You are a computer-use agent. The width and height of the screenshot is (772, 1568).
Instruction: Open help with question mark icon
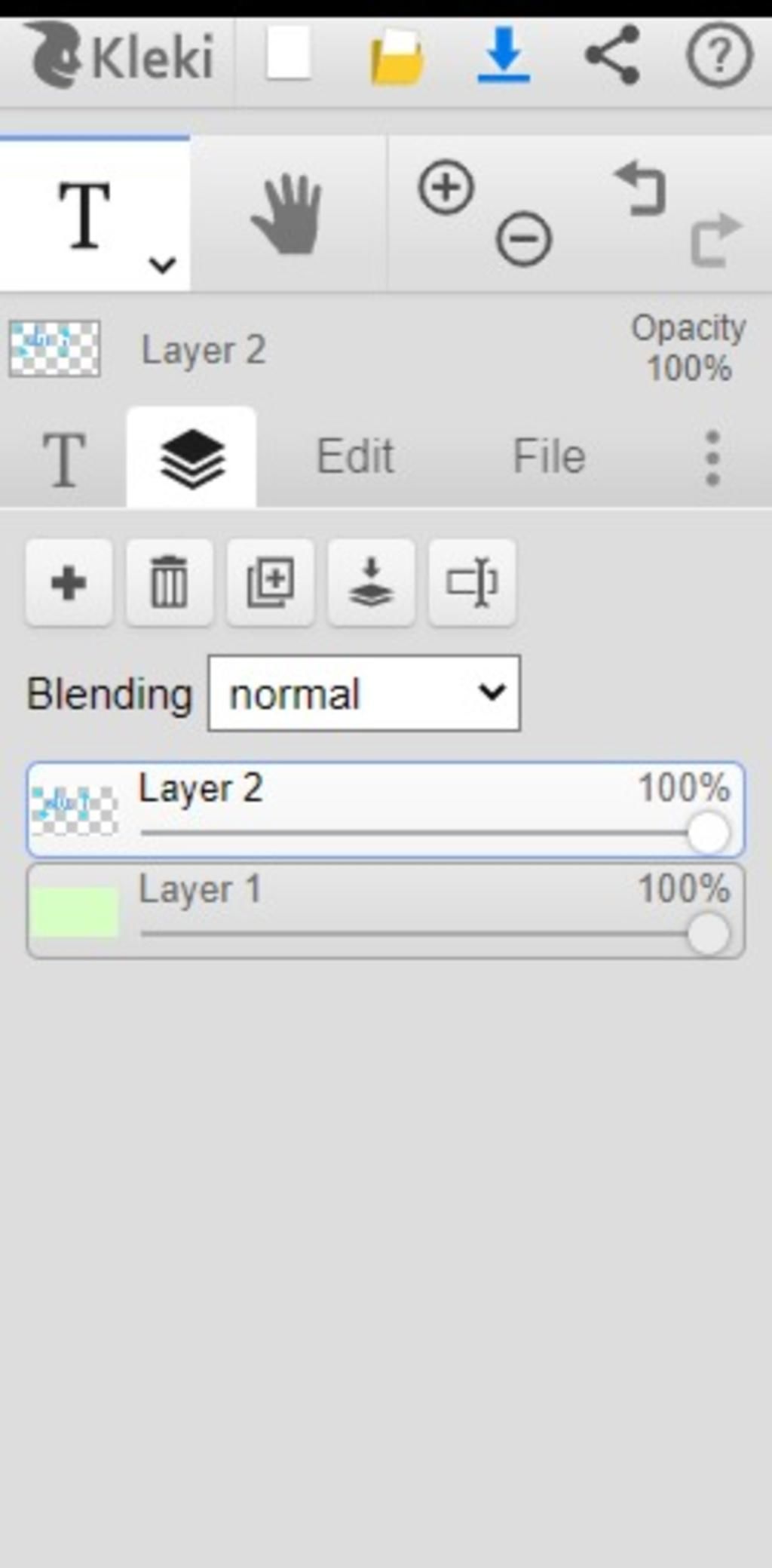tap(719, 54)
